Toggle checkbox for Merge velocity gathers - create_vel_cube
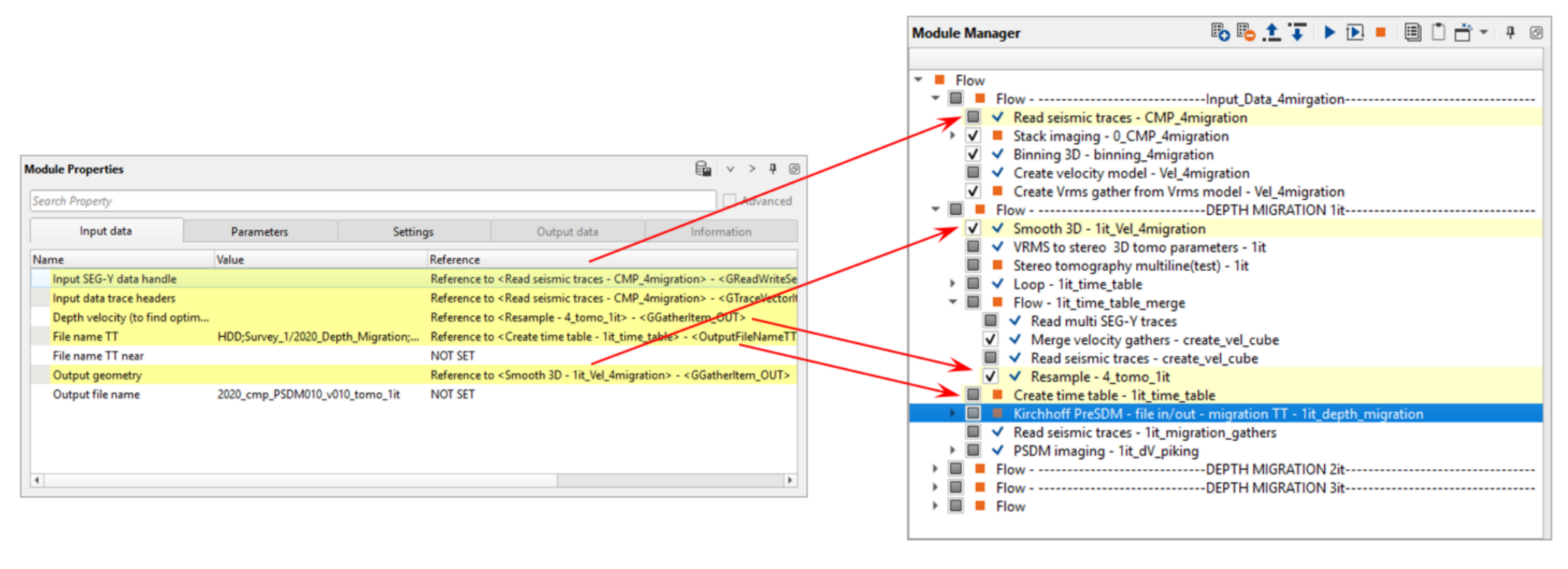The height and width of the screenshot is (569, 1568). (x=990, y=339)
